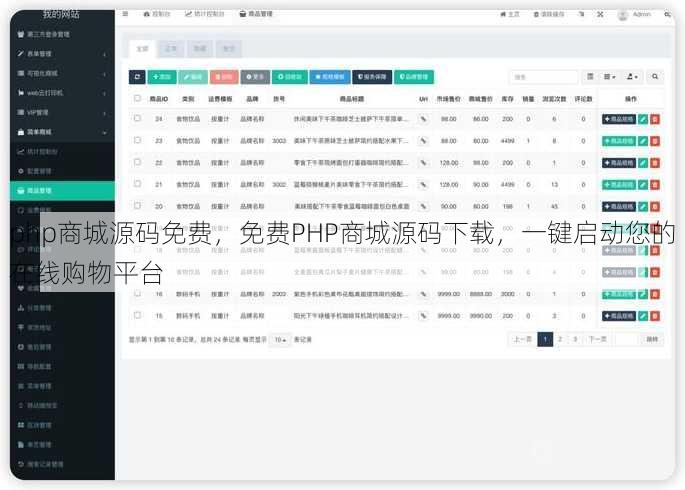Image resolution: width=685 pixels, height=490 pixels.
Task: Click the URL link icon in row 23
Action: (423, 141)
